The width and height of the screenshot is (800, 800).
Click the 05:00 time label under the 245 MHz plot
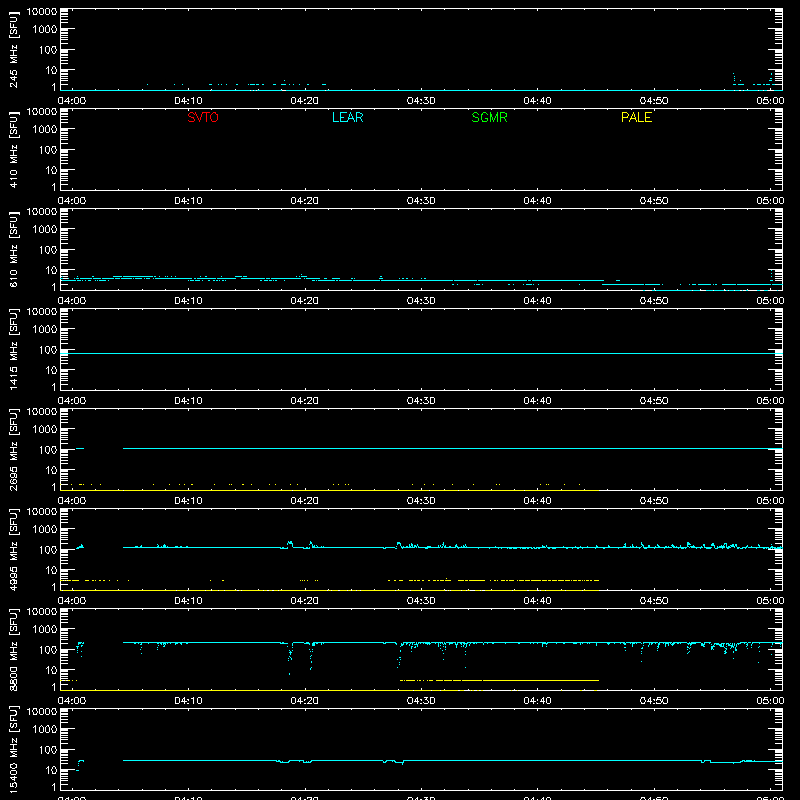pos(770,101)
